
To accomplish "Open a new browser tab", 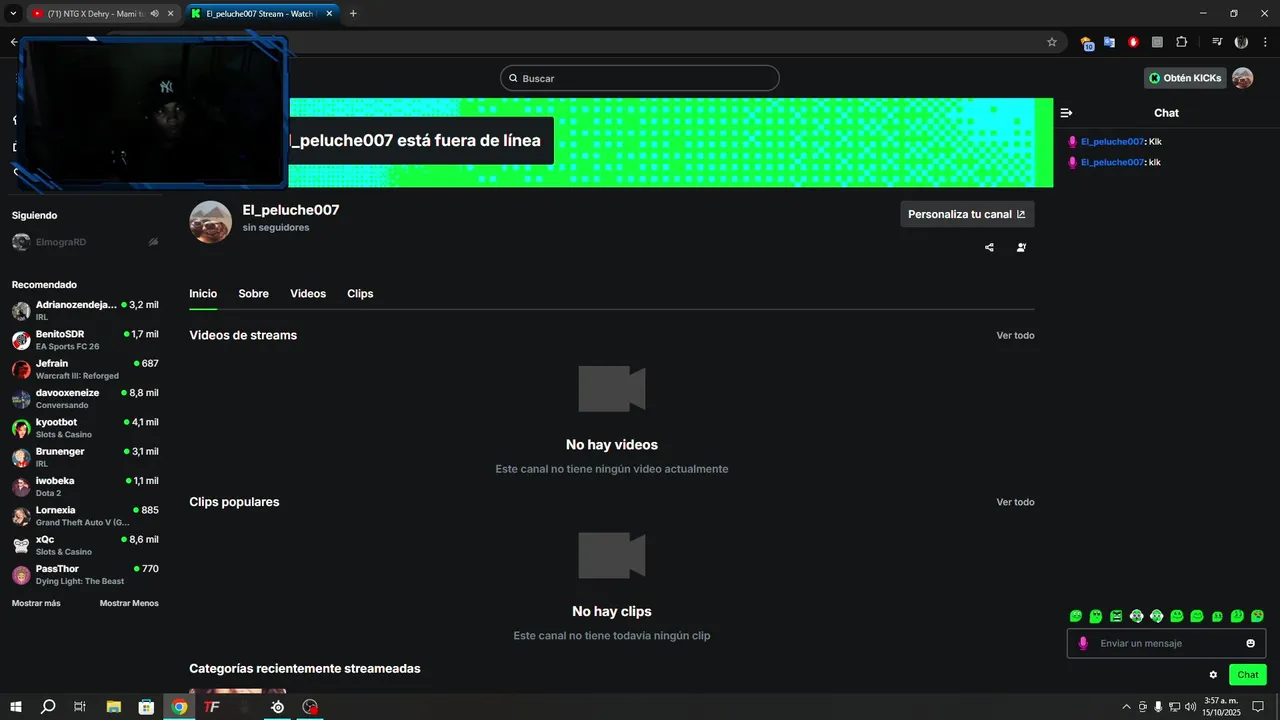I will (353, 14).
